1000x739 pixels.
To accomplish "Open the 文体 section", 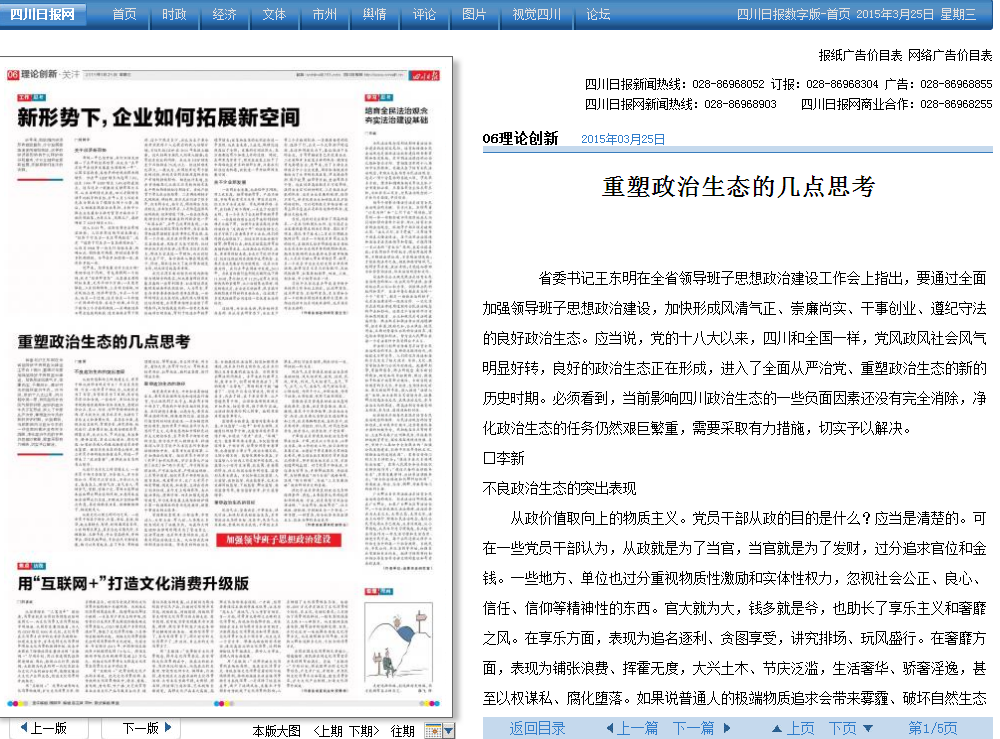I will (x=274, y=14).
